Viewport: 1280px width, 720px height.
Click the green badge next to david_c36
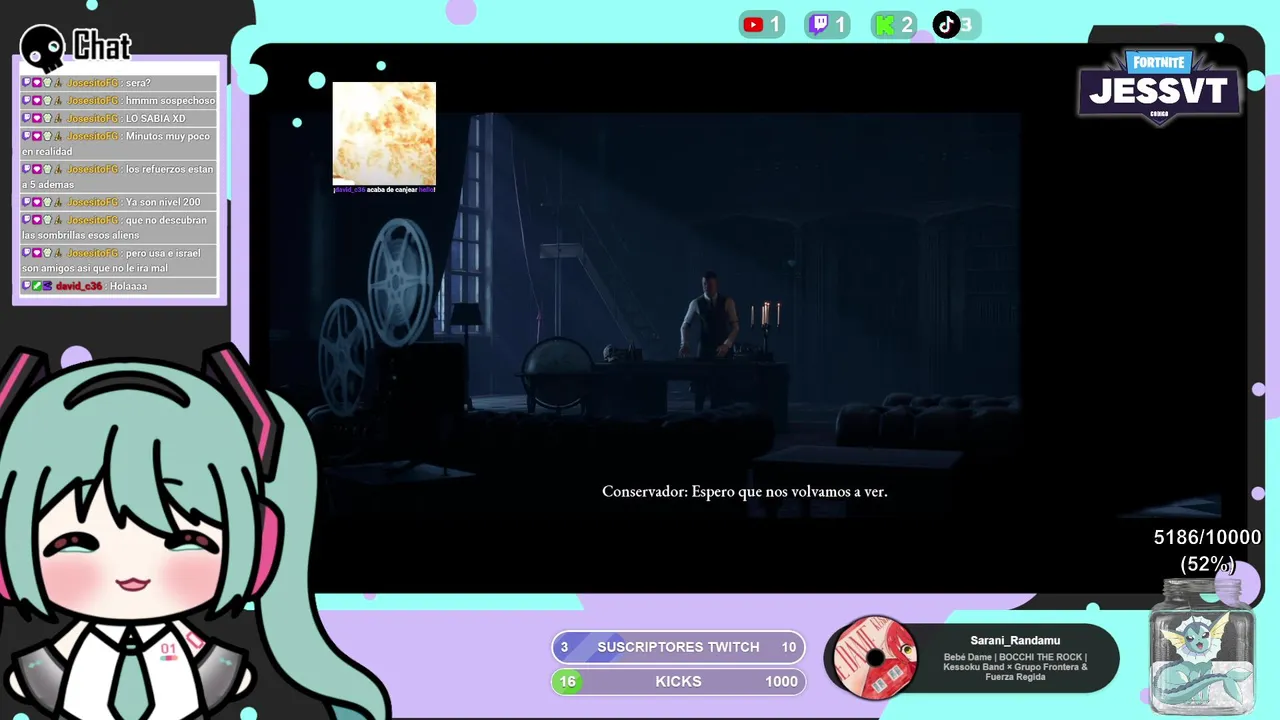coord(37,286)
